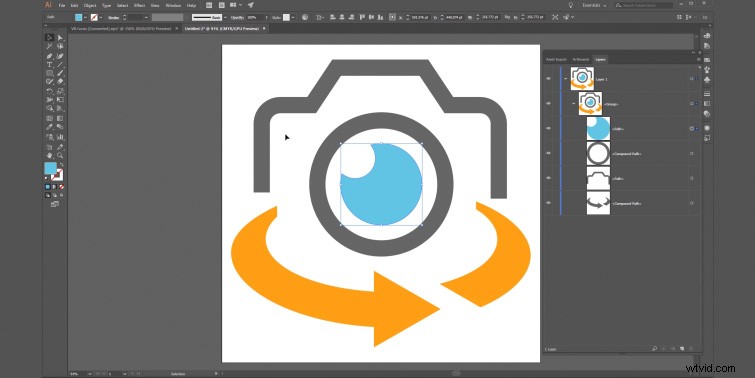
Task: Switch to the Asset Export tab
Action: click(x=556, y=59)
